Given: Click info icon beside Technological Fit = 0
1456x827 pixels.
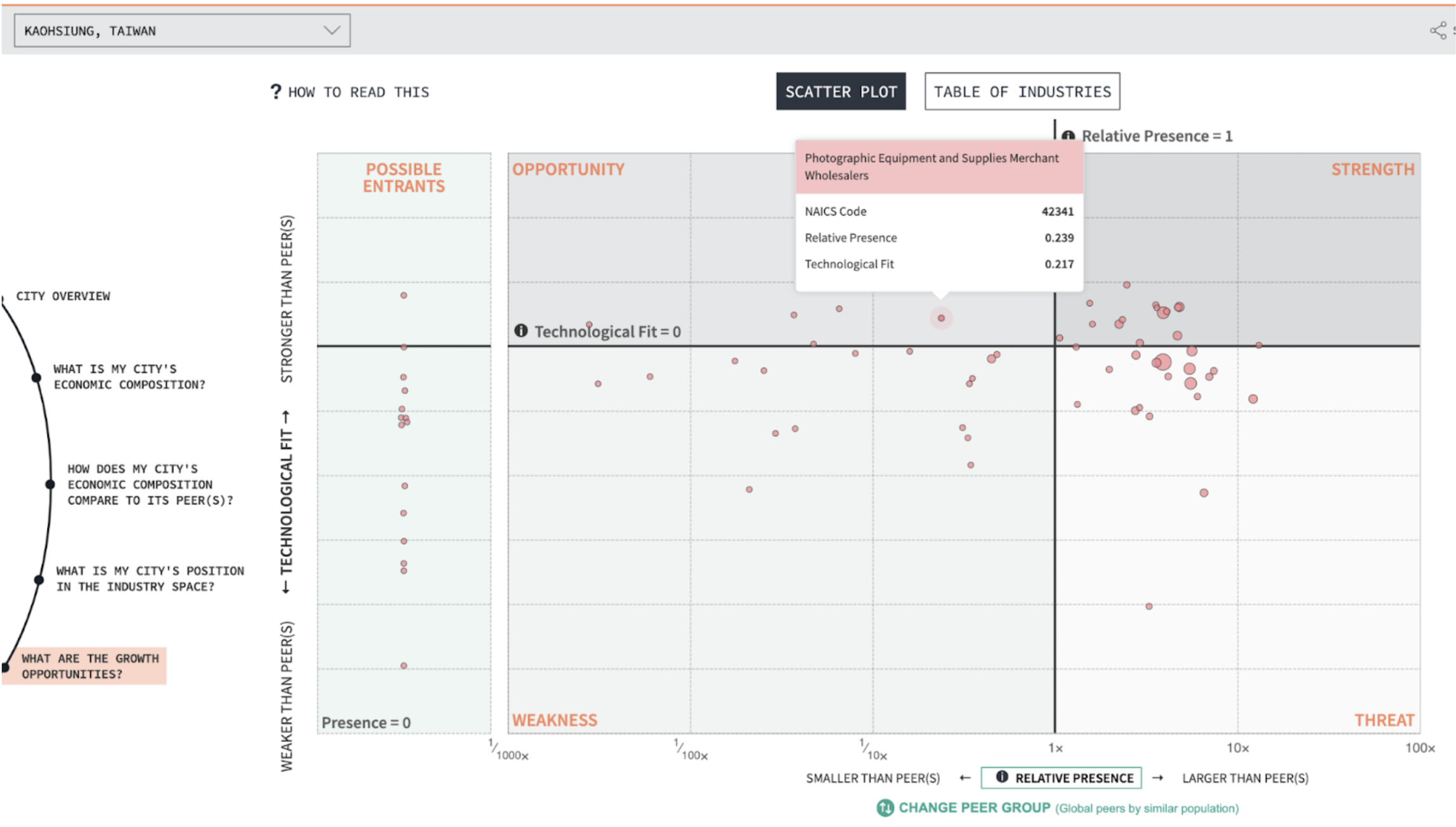Looking at the screenshot, I should (x=521, y=330).
